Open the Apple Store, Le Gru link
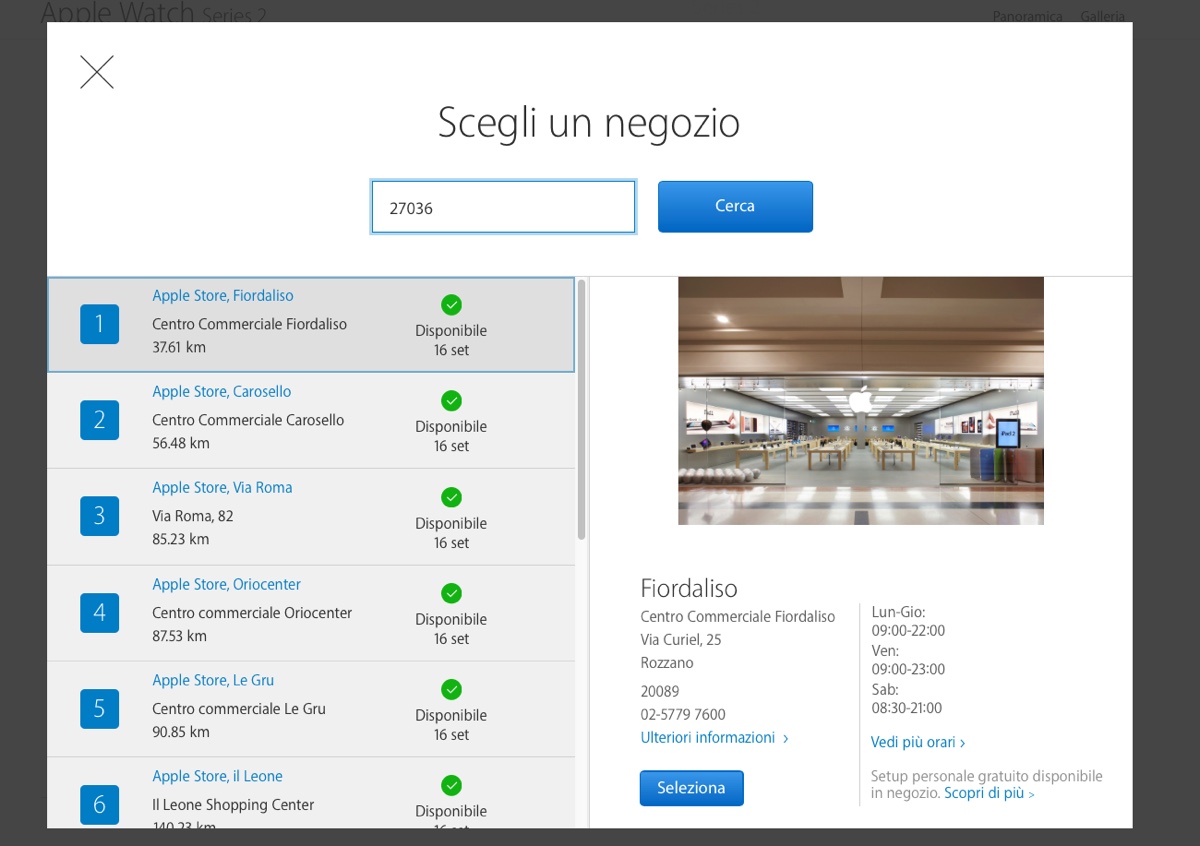Screen dimensions: 1200x846 pyautogui.click(x=213, y=680)
